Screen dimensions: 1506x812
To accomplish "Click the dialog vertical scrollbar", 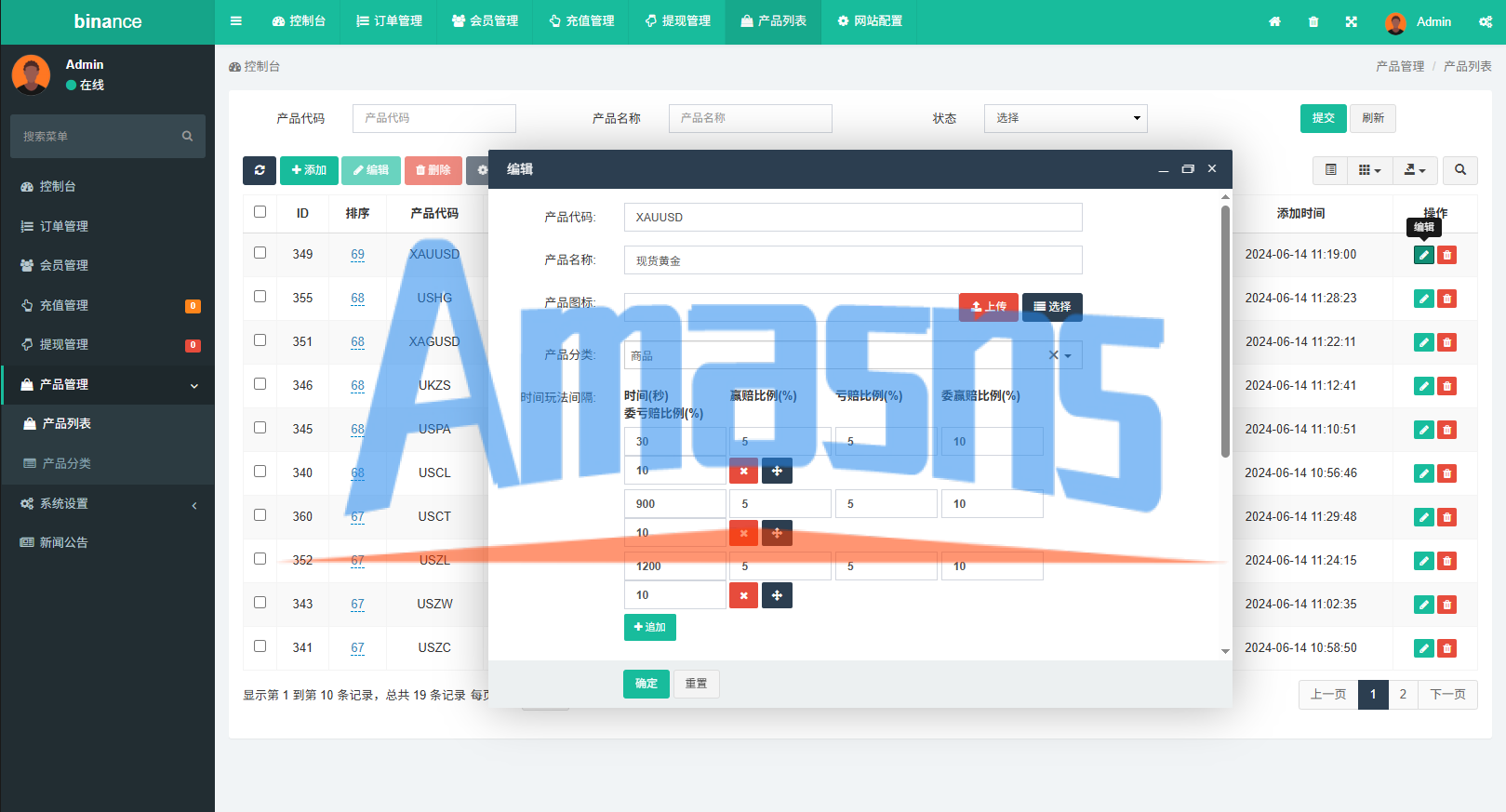I will pyautogui.click(x=1225, y=332).
